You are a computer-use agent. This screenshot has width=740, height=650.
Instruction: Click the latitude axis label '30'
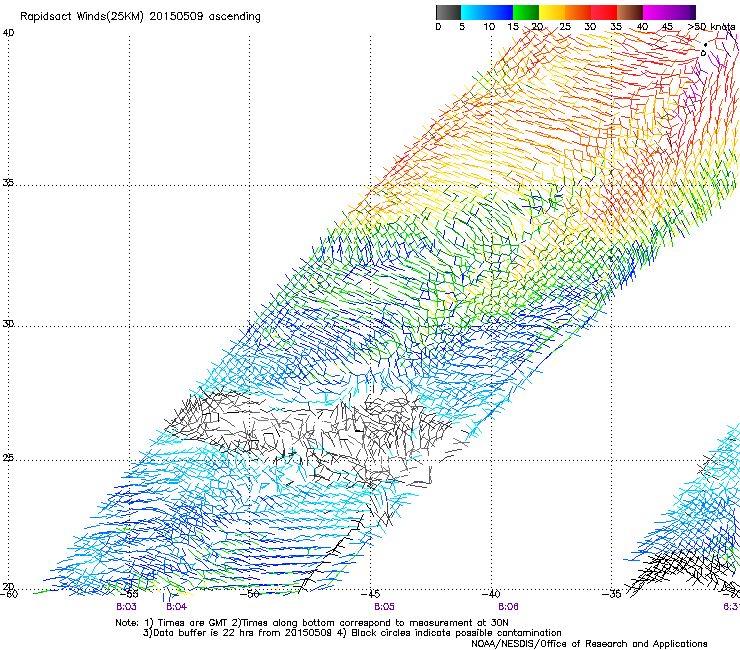(x=8, y=324)
